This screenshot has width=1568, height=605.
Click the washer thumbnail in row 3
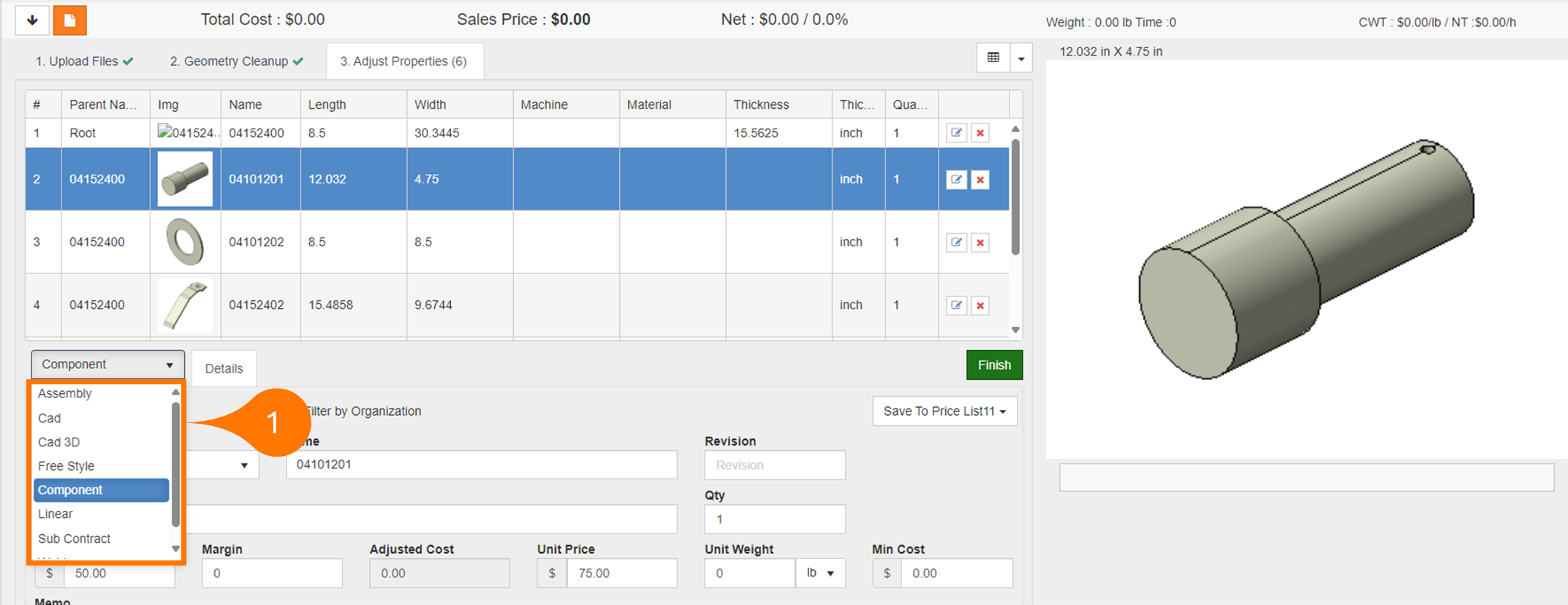[185, 242]
